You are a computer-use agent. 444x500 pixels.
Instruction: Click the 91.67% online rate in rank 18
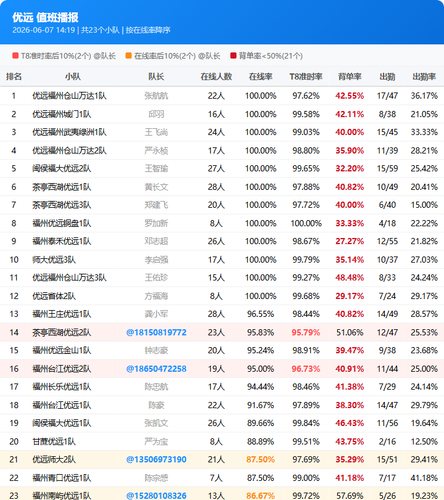(x=261, y=405)
